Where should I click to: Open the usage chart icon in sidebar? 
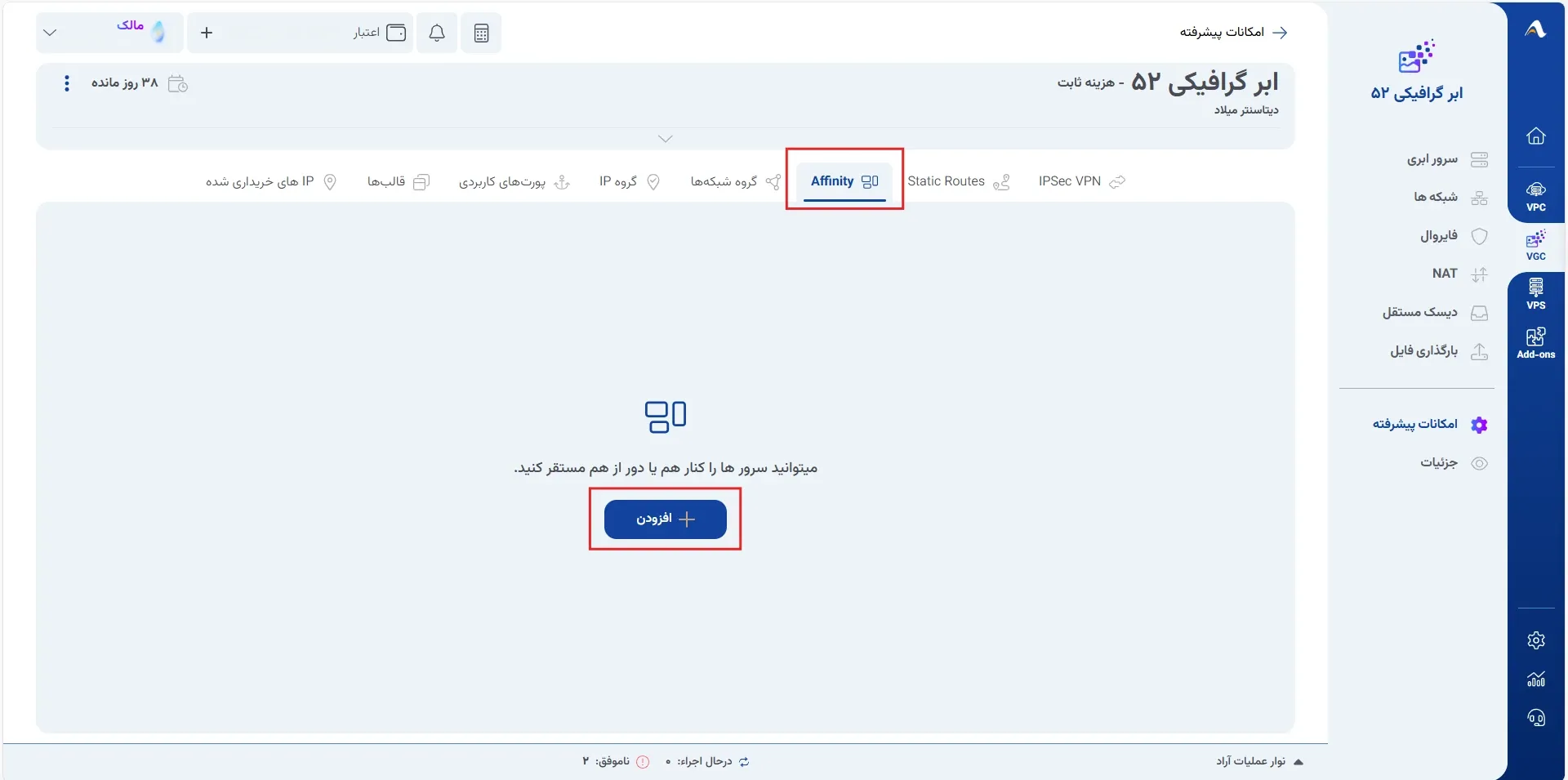(1535, 680)
